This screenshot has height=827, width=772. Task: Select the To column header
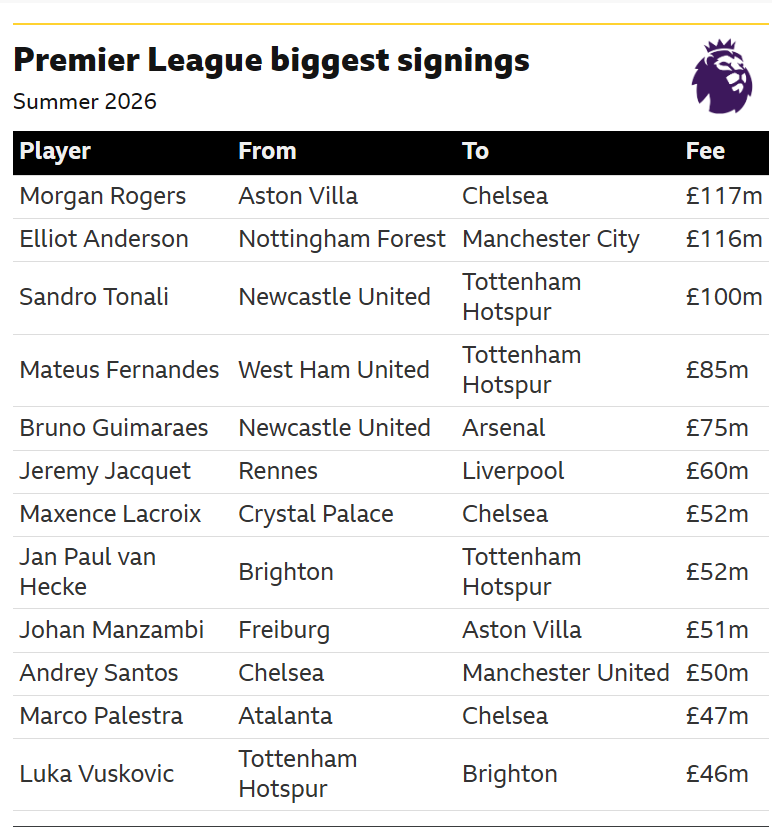(476, 151)
